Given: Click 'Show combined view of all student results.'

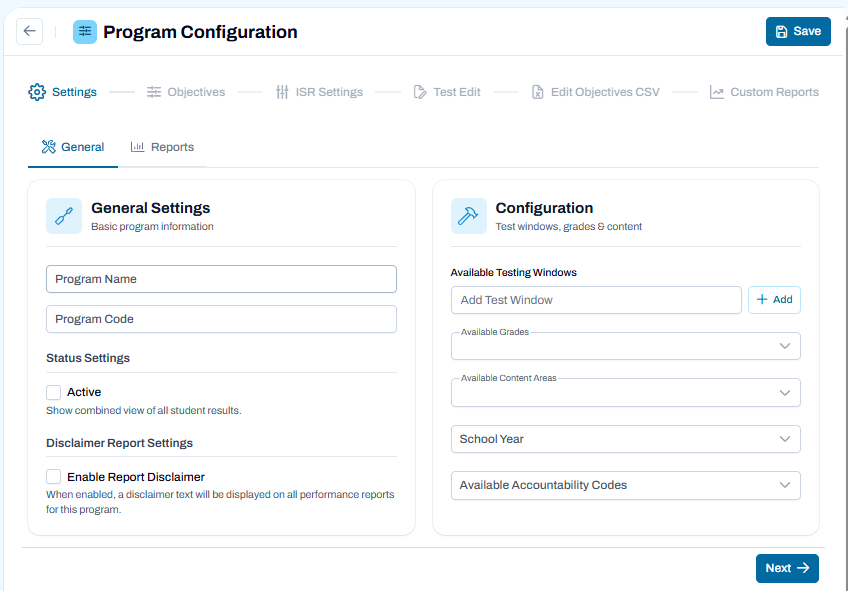Looking at the screenshot, I should click(x=143, y=410).
